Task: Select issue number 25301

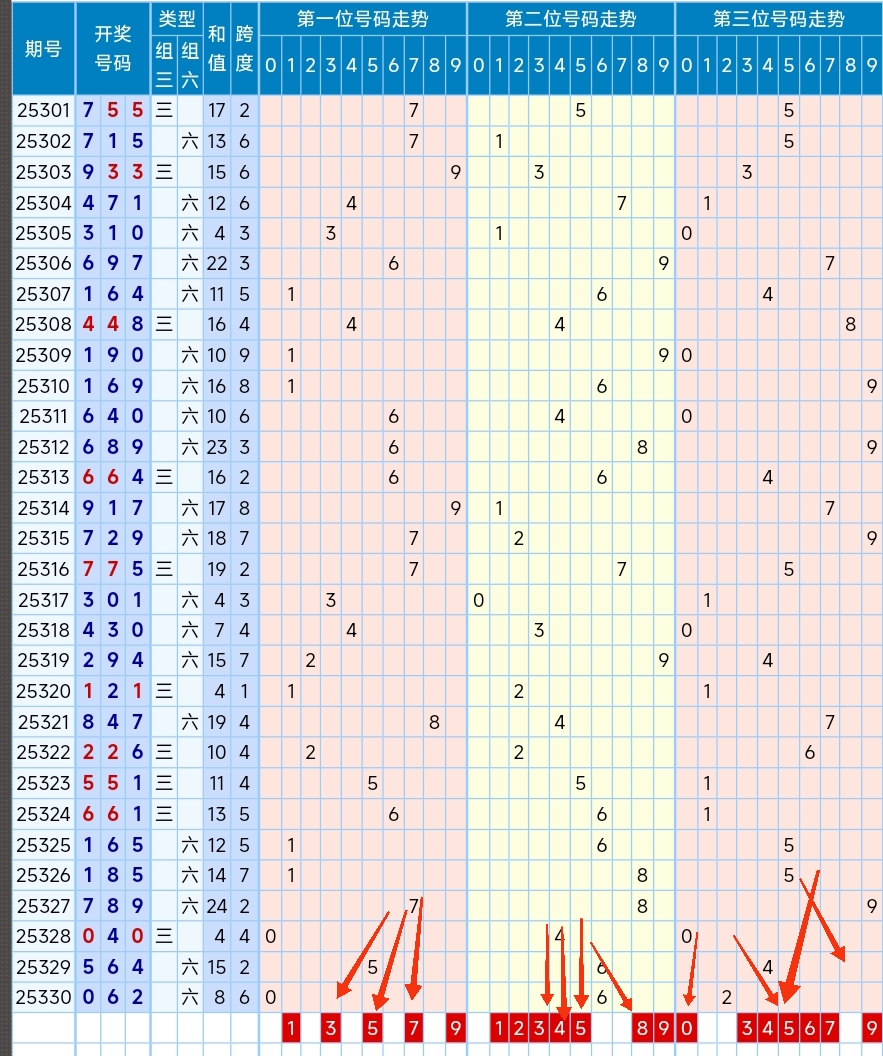Action: click(44, 110)
